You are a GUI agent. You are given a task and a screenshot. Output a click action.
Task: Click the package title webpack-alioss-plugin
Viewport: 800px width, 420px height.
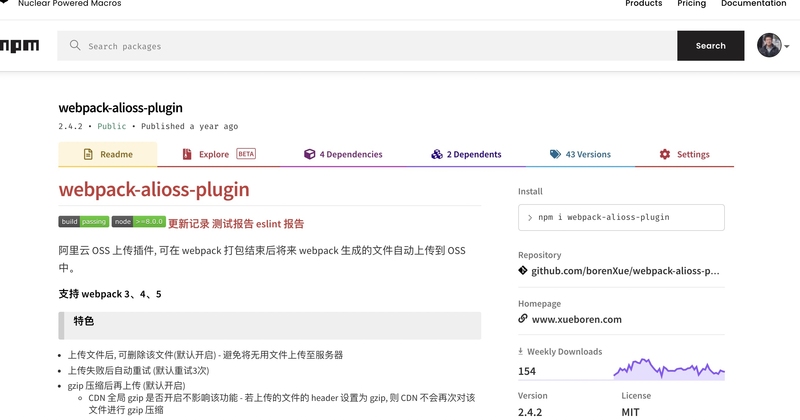coord(120,108)
